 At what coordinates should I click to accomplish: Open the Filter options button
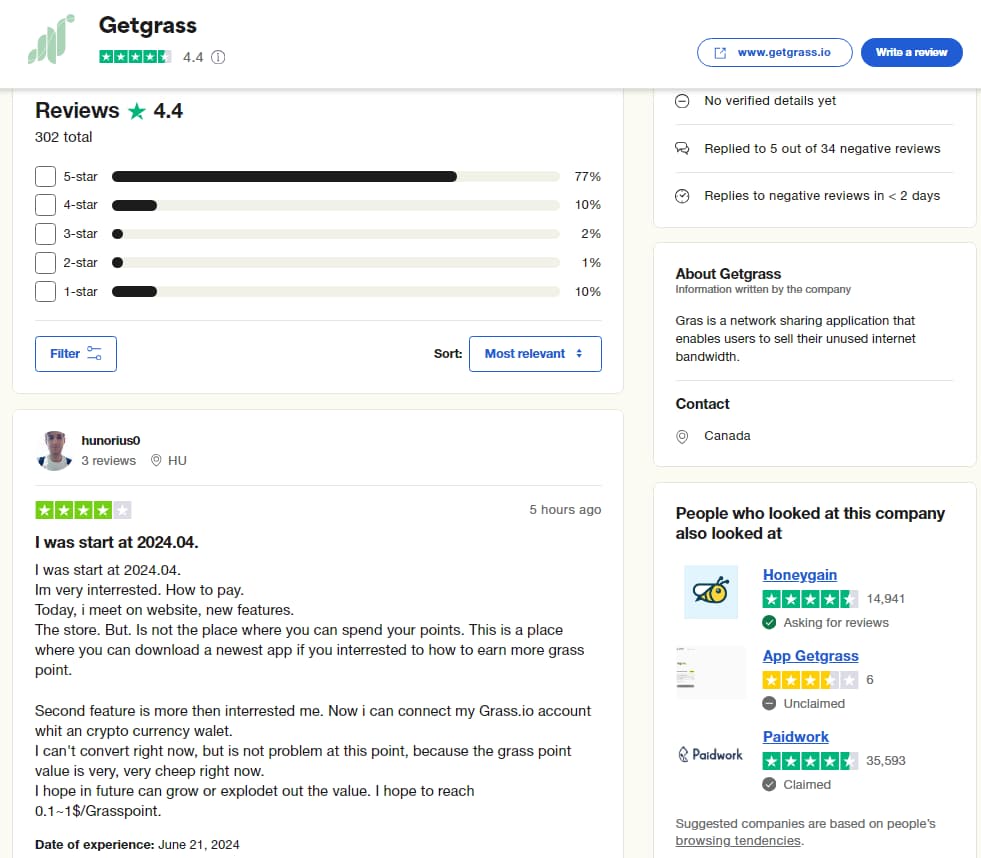[x=76, y=354]
